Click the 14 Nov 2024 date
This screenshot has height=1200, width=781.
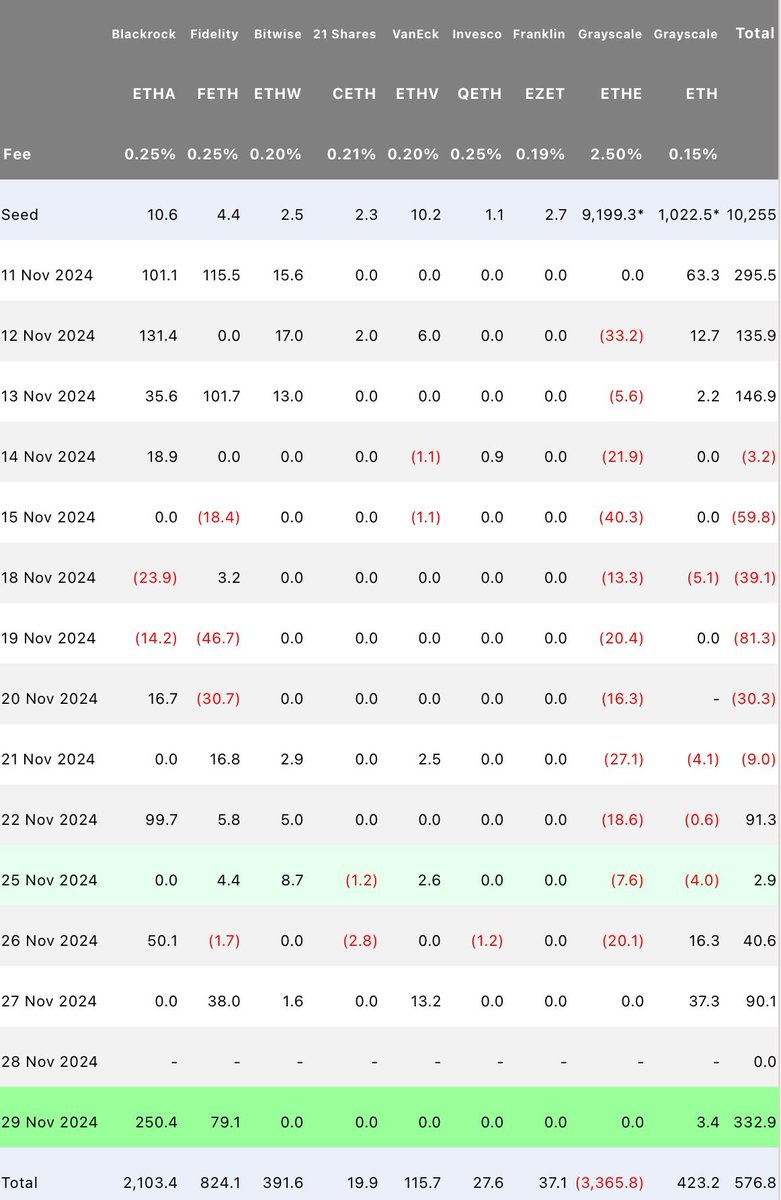[x=48, y=457]
